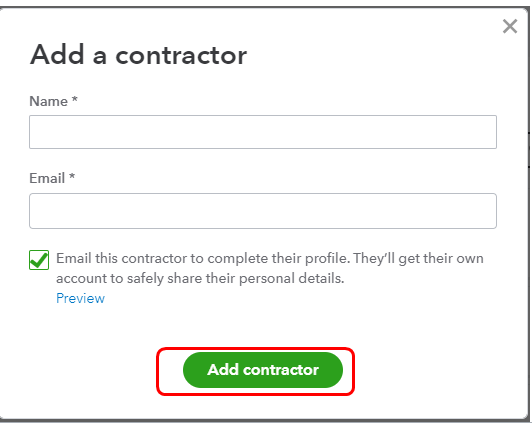Focus the Email input box
Screen dimensions: 532x423
click(263, 211)
